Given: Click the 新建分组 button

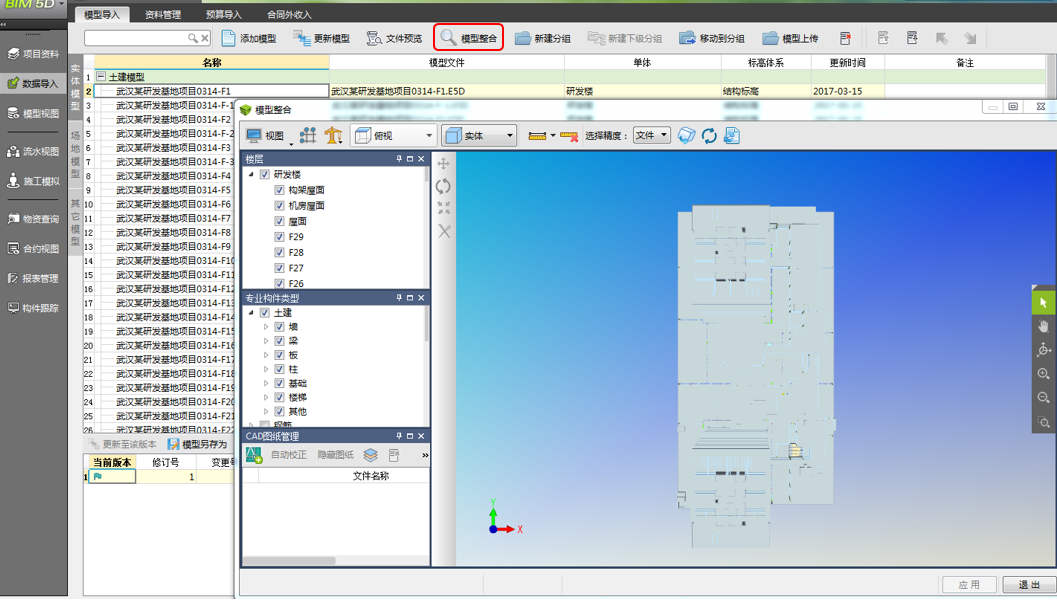Looking at the screenshot, I should tap(543, 38).
